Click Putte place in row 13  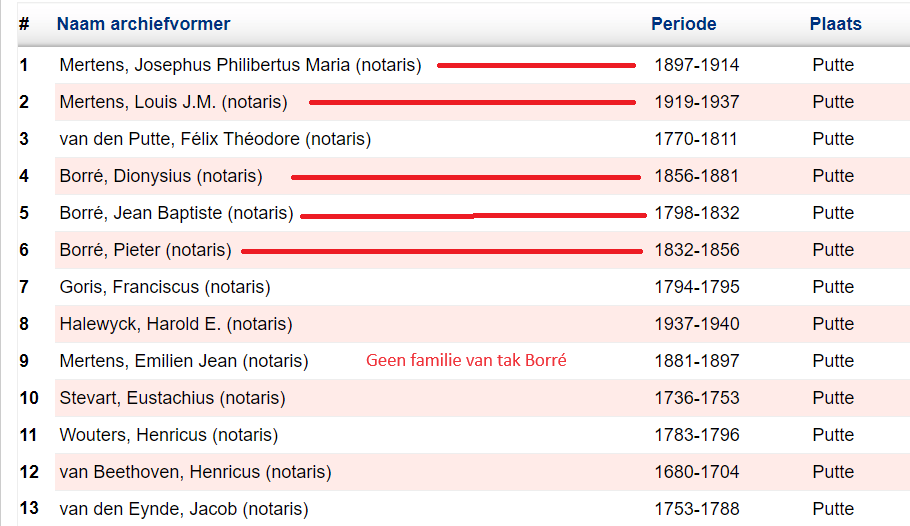point(833,509)
